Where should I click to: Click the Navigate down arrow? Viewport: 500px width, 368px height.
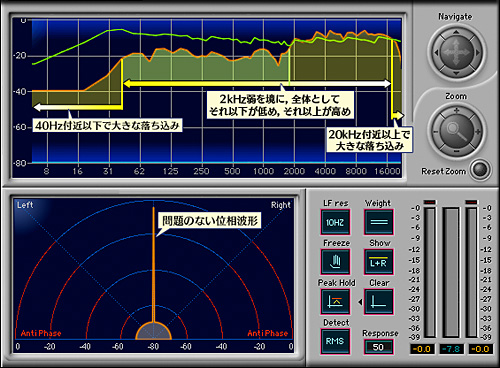[x=456, y=73]
